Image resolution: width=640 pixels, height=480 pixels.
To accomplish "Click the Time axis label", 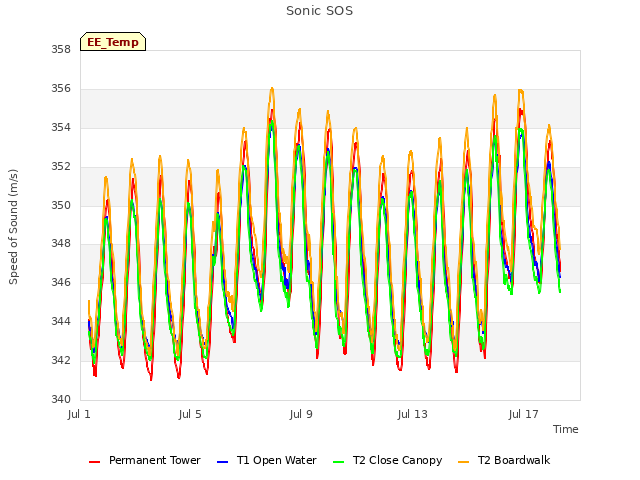I will tap(566, 429).
